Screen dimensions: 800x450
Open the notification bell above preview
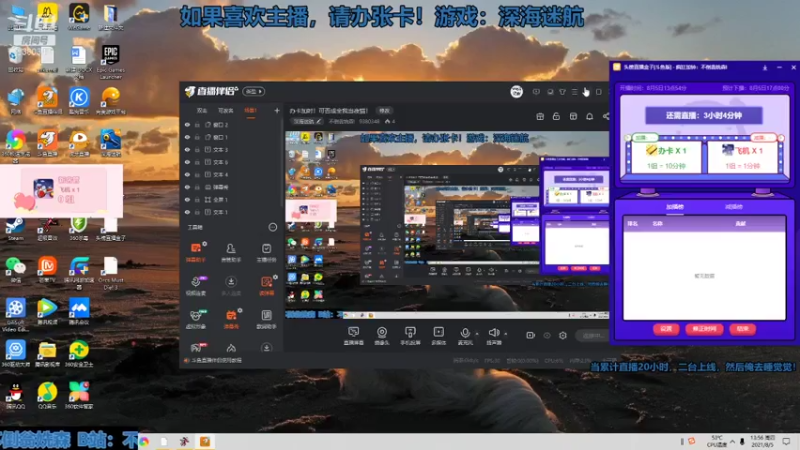pos(589,116)
